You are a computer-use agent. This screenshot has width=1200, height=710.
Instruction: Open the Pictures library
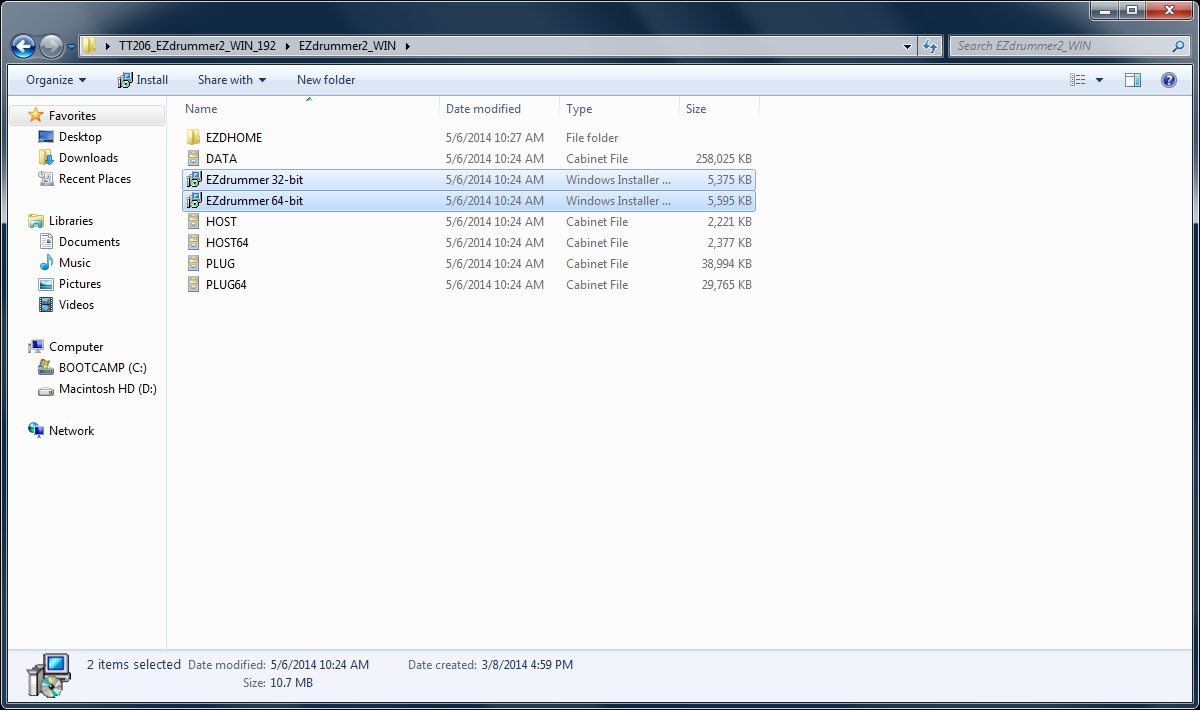(78, 284)
